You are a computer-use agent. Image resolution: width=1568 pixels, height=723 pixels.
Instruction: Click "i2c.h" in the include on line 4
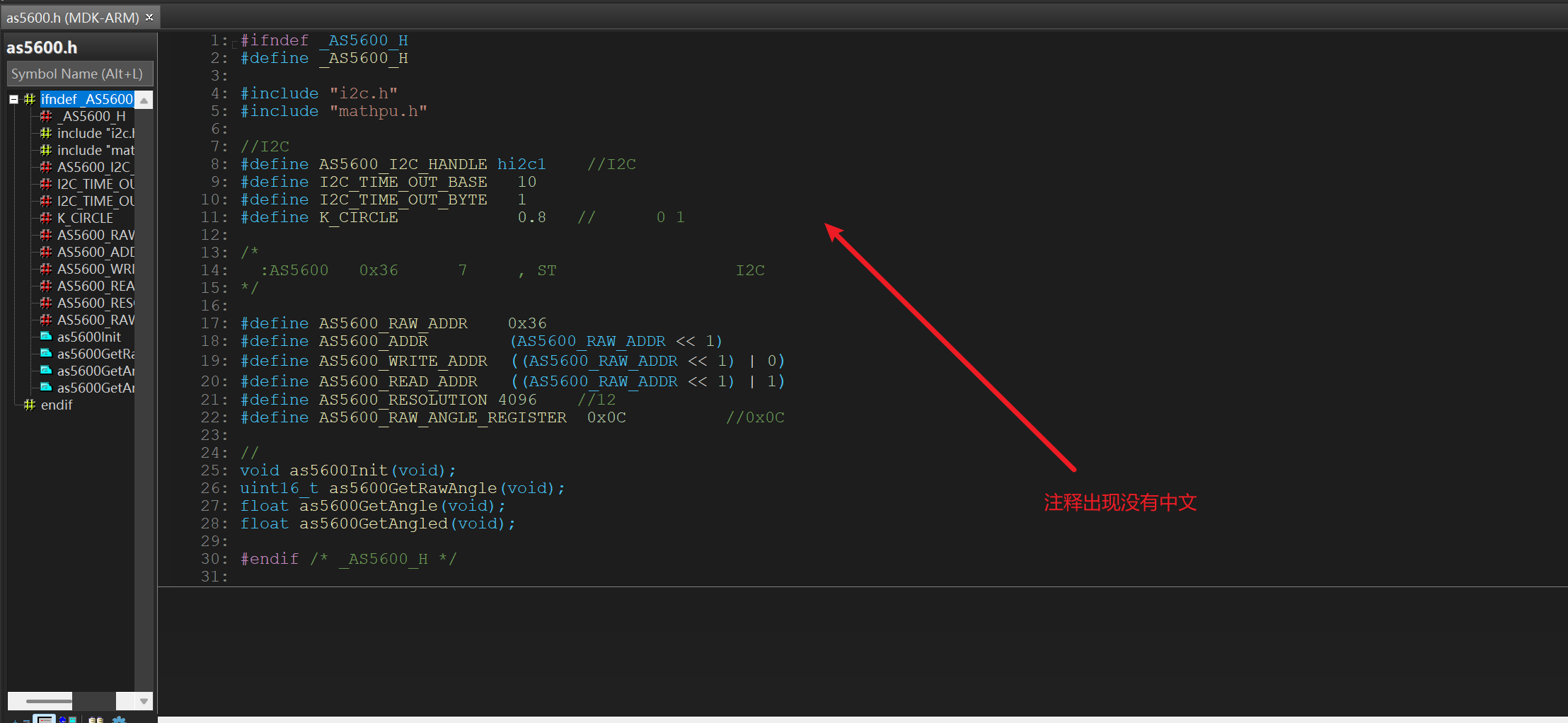pyautogui.click(x=364, y=93)
